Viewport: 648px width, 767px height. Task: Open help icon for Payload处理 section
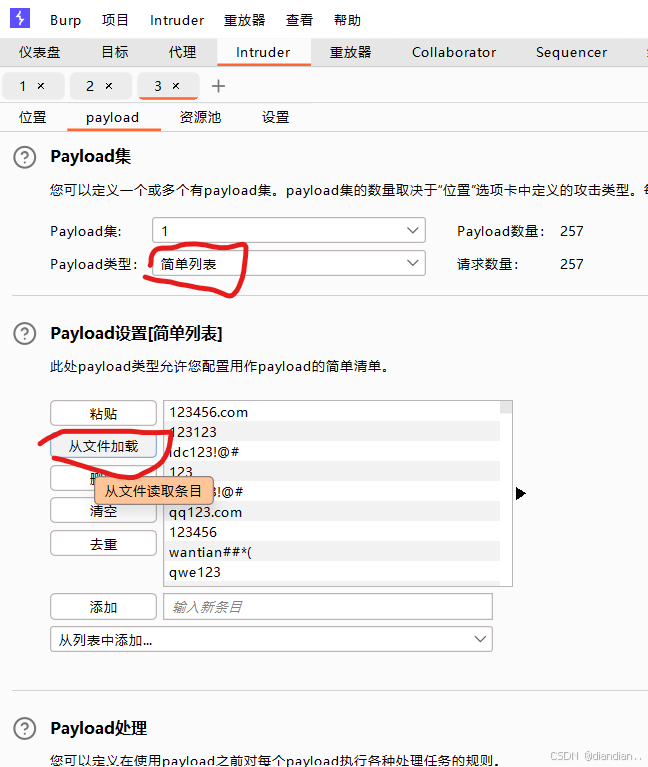pyautogui.click(x=24, y=728)
